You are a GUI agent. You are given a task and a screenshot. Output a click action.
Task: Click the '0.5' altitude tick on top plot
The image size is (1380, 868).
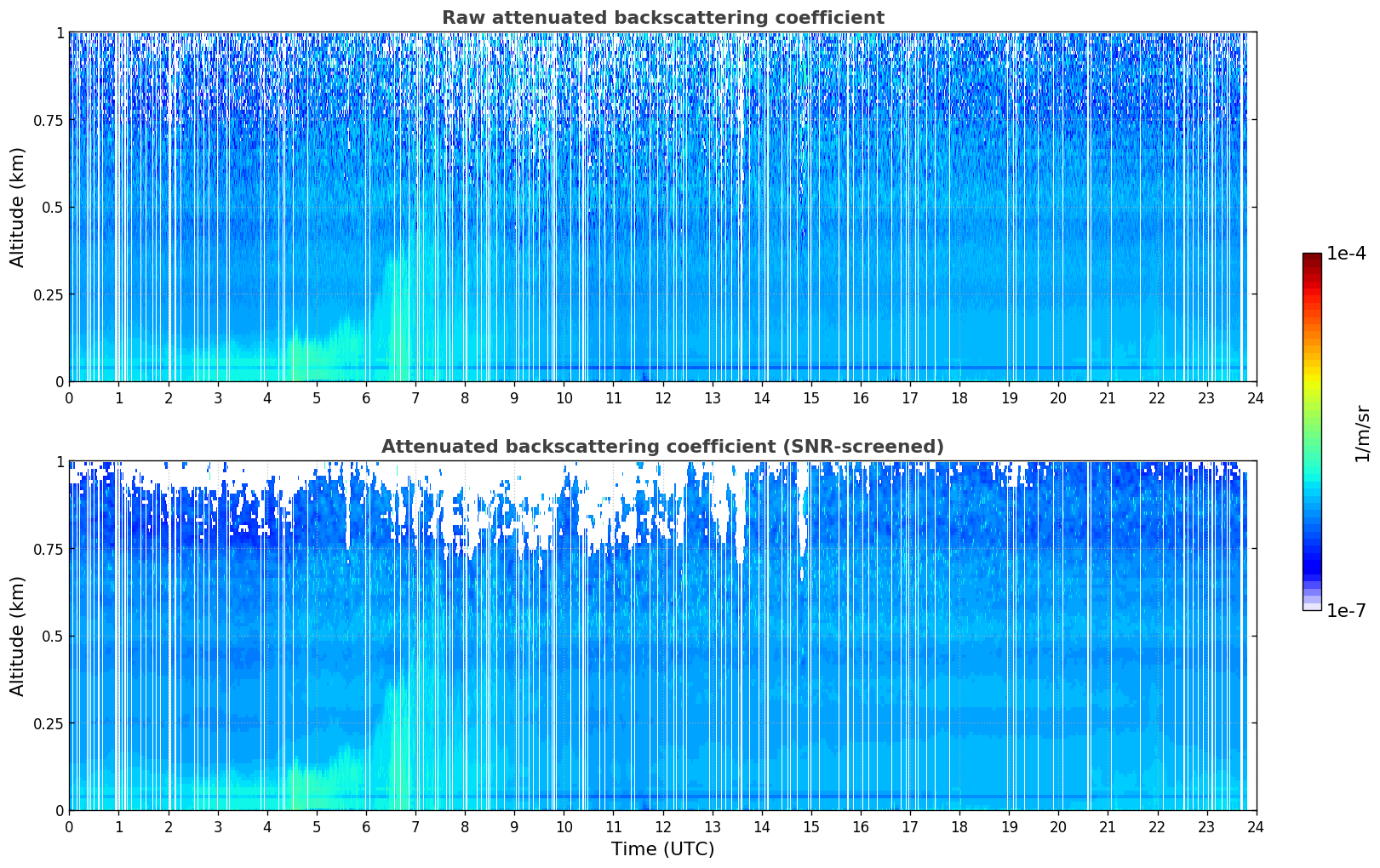pos(53,207)
